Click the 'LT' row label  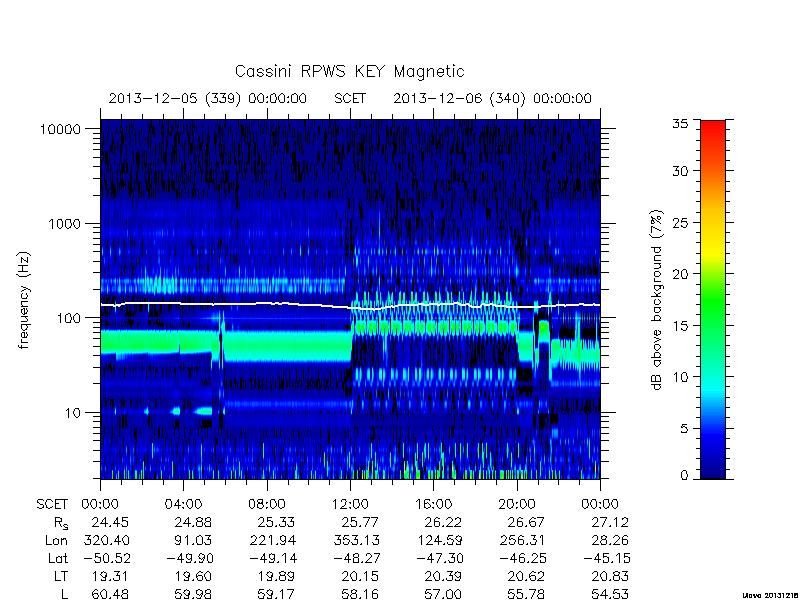tap(61, 576)
